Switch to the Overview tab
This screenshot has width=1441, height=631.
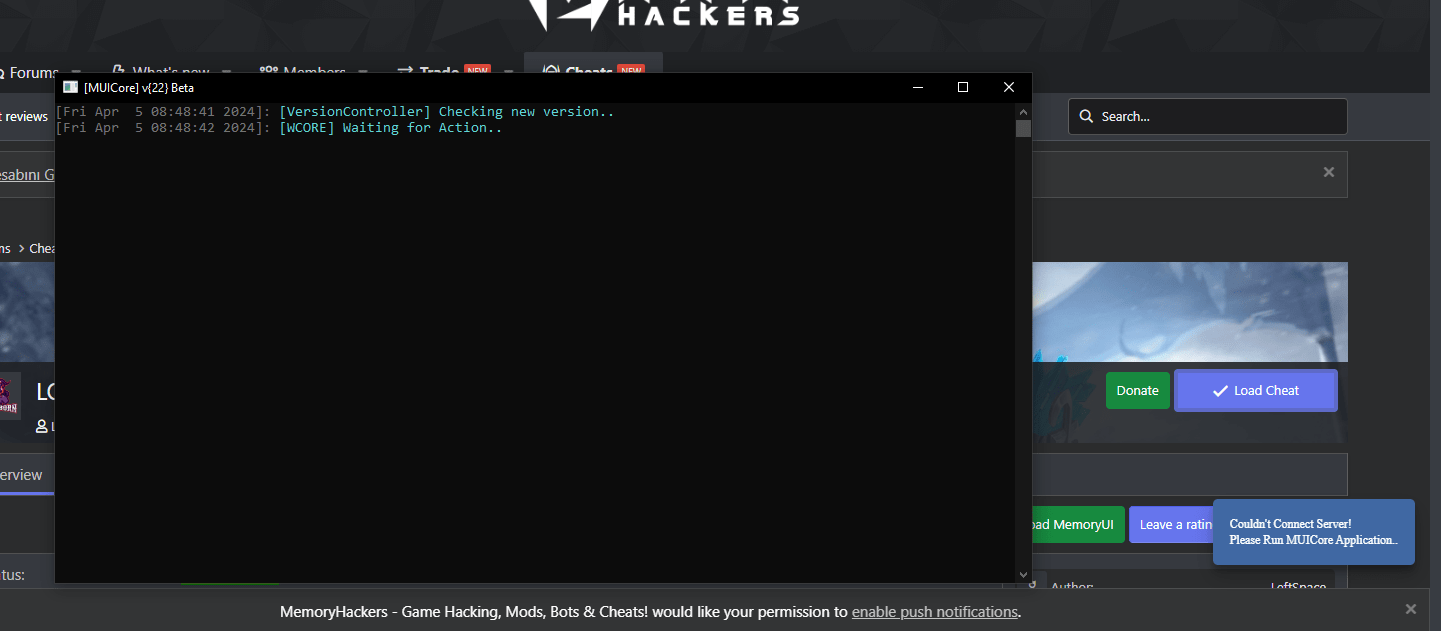(21, 475)
